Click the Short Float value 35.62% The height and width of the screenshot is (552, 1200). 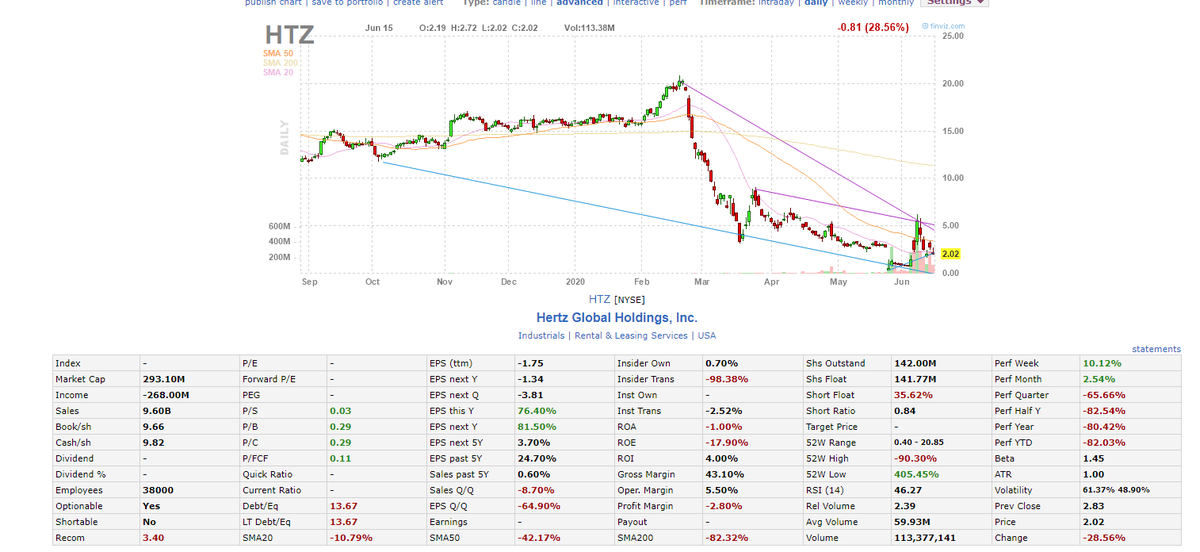click(912, 395)
